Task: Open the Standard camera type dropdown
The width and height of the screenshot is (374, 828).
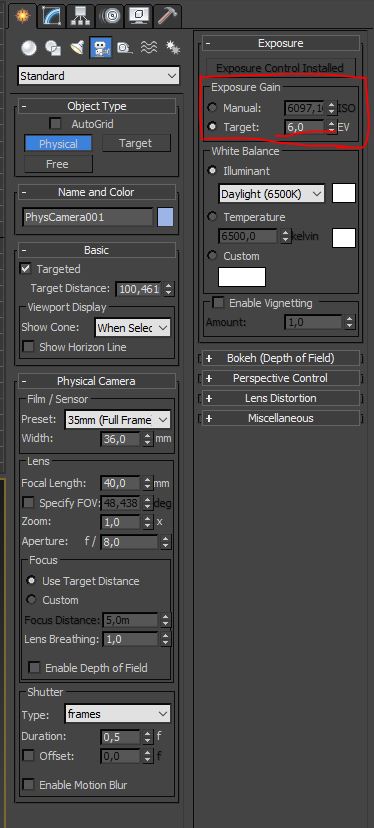Action: coord(98,76)
